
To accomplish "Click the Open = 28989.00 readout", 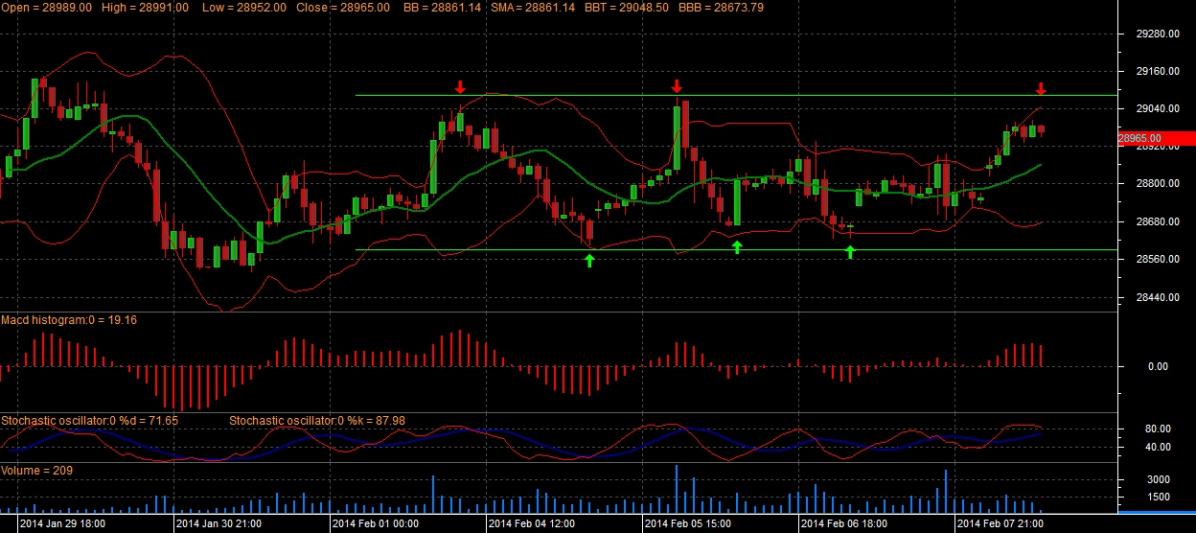I will [47, 7].
